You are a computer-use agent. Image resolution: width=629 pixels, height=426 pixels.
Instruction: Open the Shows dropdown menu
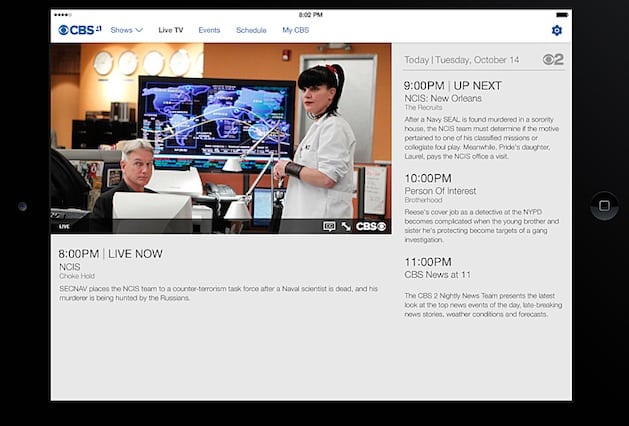(127, 30)
